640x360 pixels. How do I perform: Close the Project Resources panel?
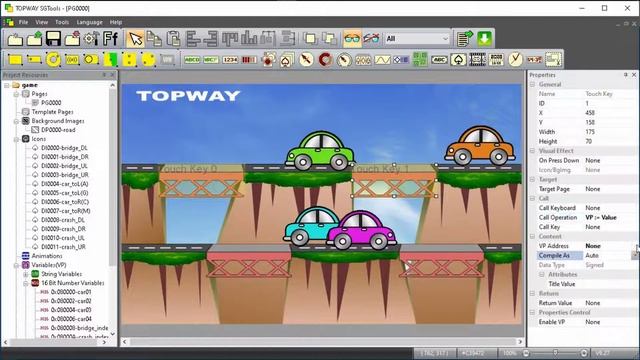pos(112,75)
